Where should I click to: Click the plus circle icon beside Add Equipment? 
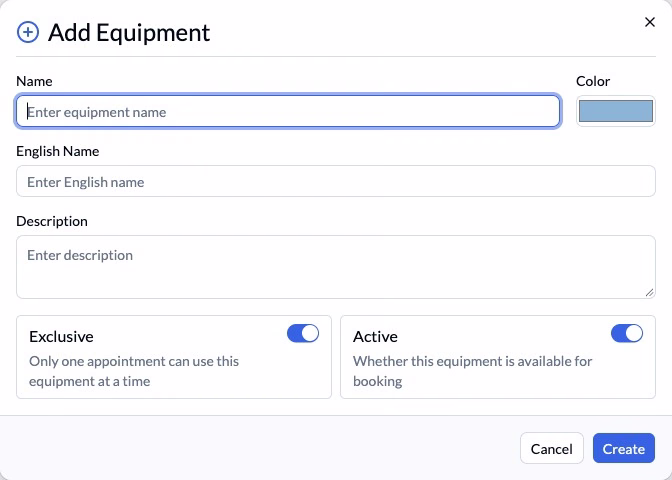(x=28, y=32)
